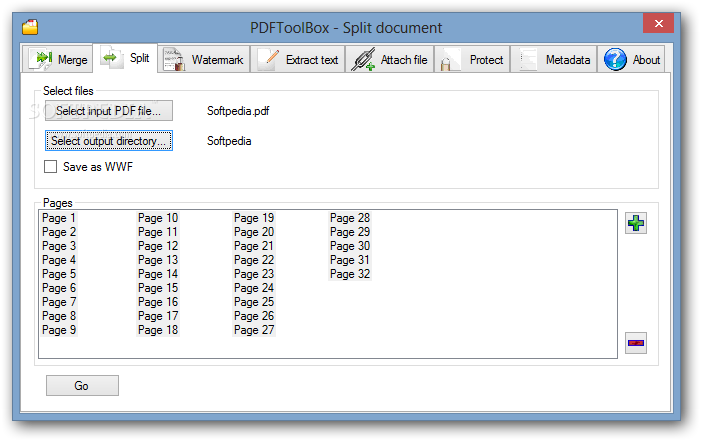Select Page 17 in the list

[x=158, y=316]
